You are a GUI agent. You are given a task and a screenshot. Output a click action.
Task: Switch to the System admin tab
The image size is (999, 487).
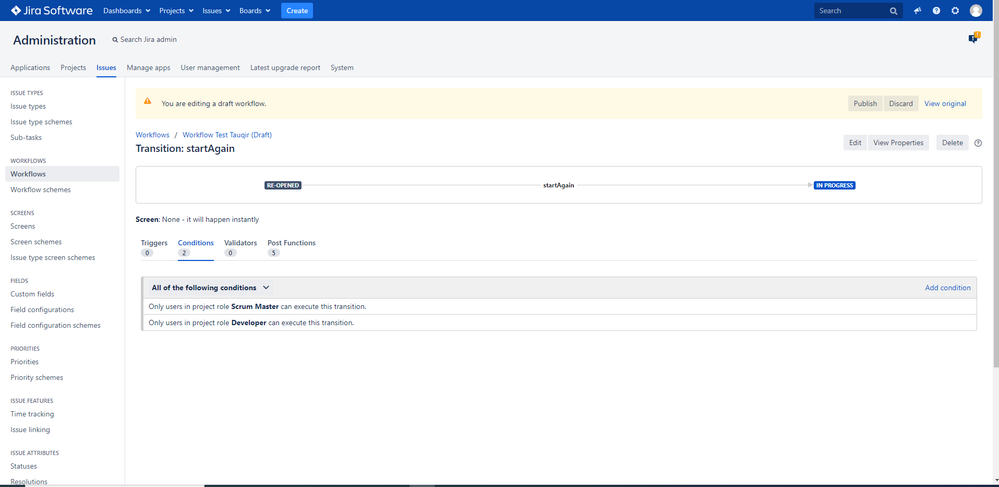342,68
